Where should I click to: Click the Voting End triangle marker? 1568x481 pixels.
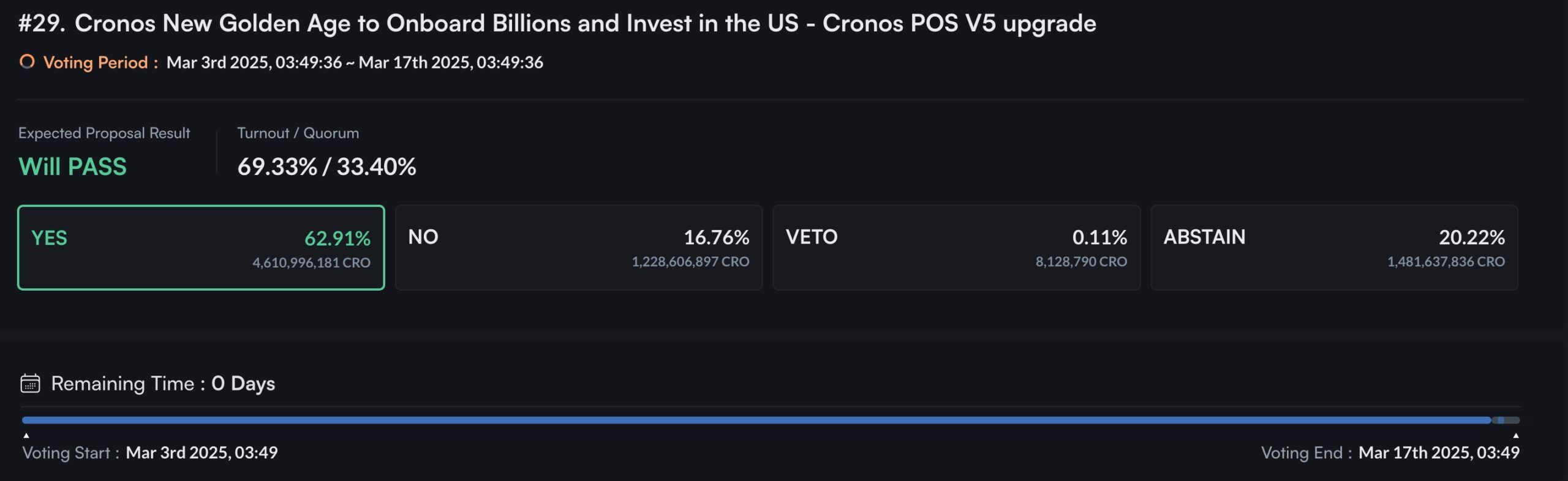1516,436
